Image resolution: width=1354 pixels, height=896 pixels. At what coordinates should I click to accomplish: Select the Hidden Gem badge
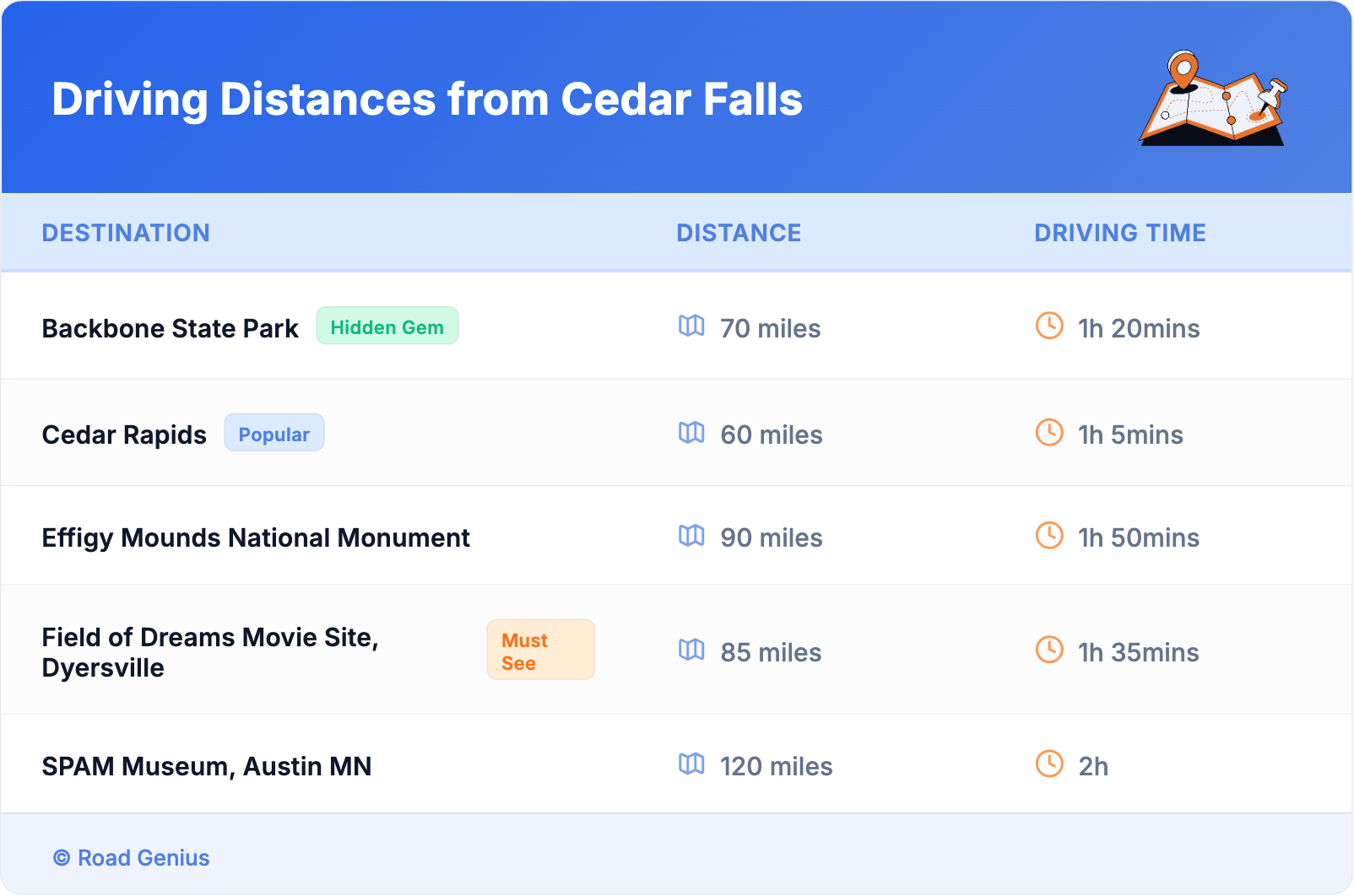tap(387, 327)
